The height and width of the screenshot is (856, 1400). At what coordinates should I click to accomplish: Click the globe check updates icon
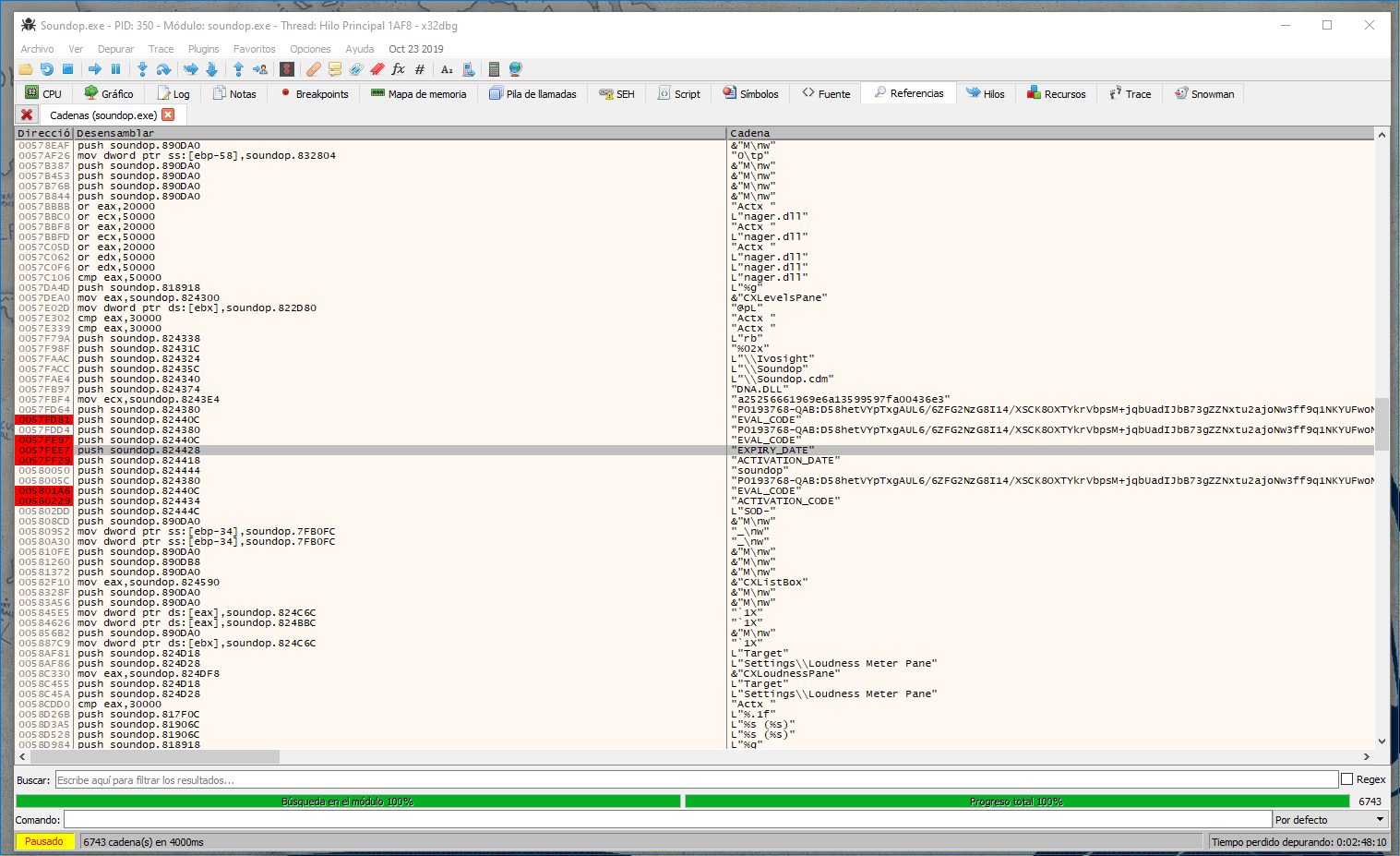click(516, 69)
